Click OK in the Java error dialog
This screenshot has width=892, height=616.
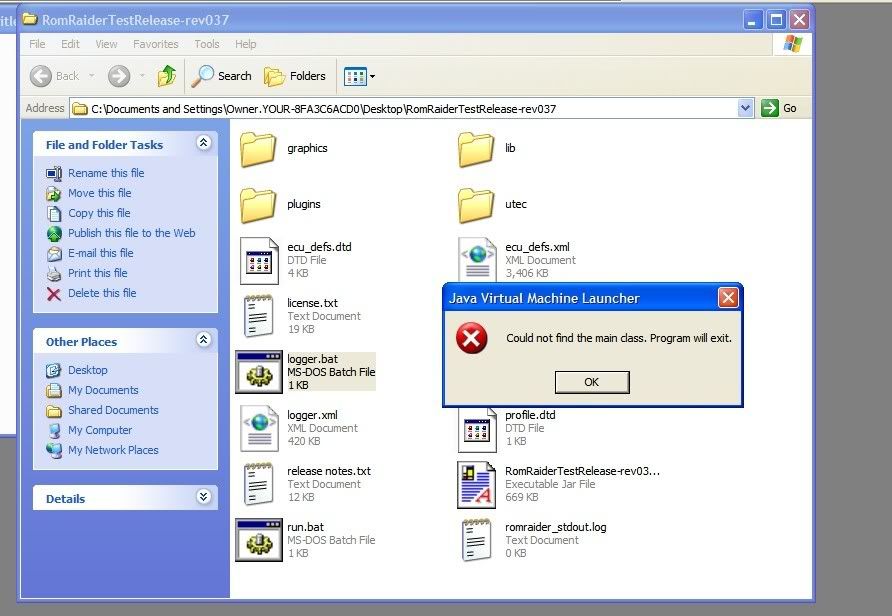point(592,382)
